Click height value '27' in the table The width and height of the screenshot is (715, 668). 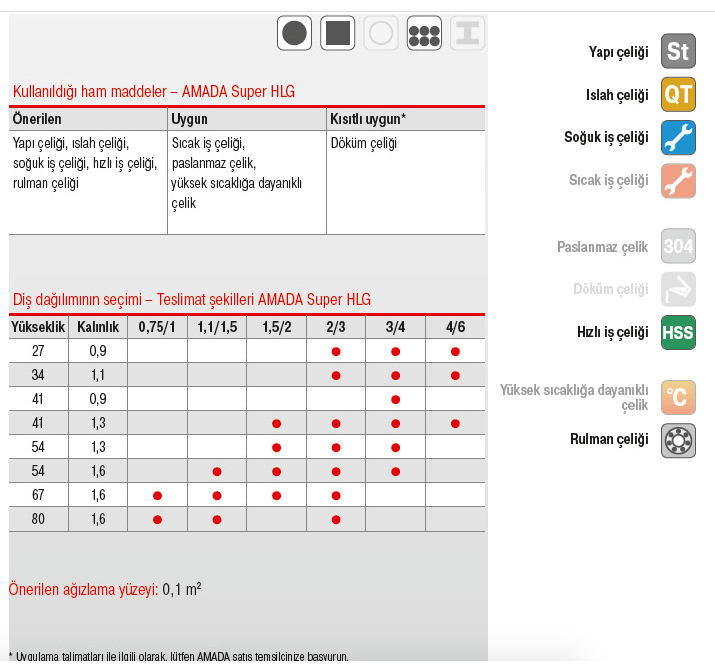[x=38, y=351]
